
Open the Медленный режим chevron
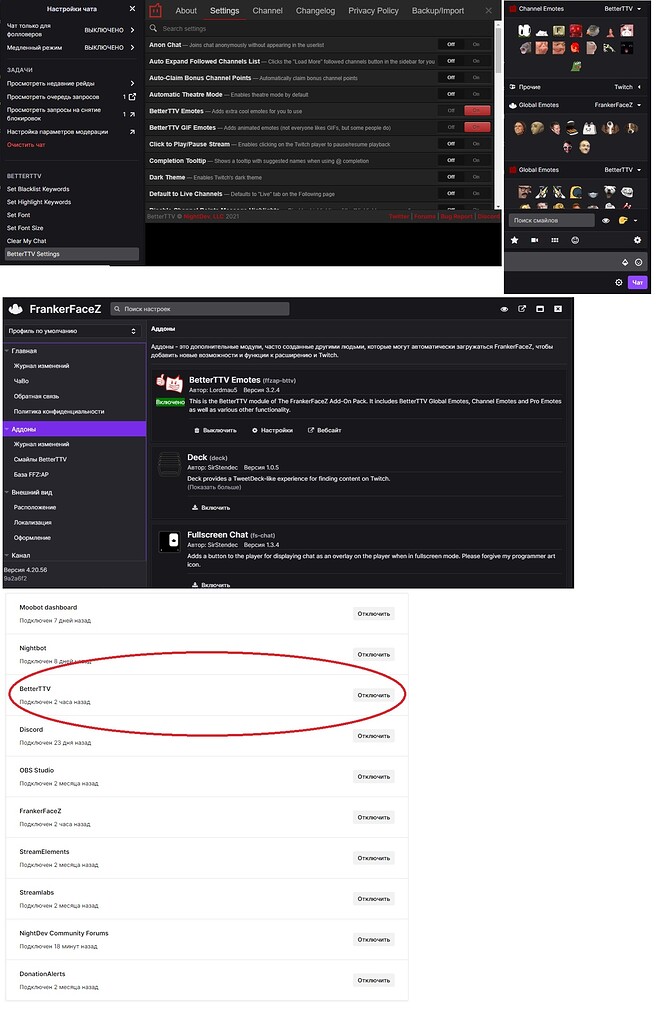132,48
